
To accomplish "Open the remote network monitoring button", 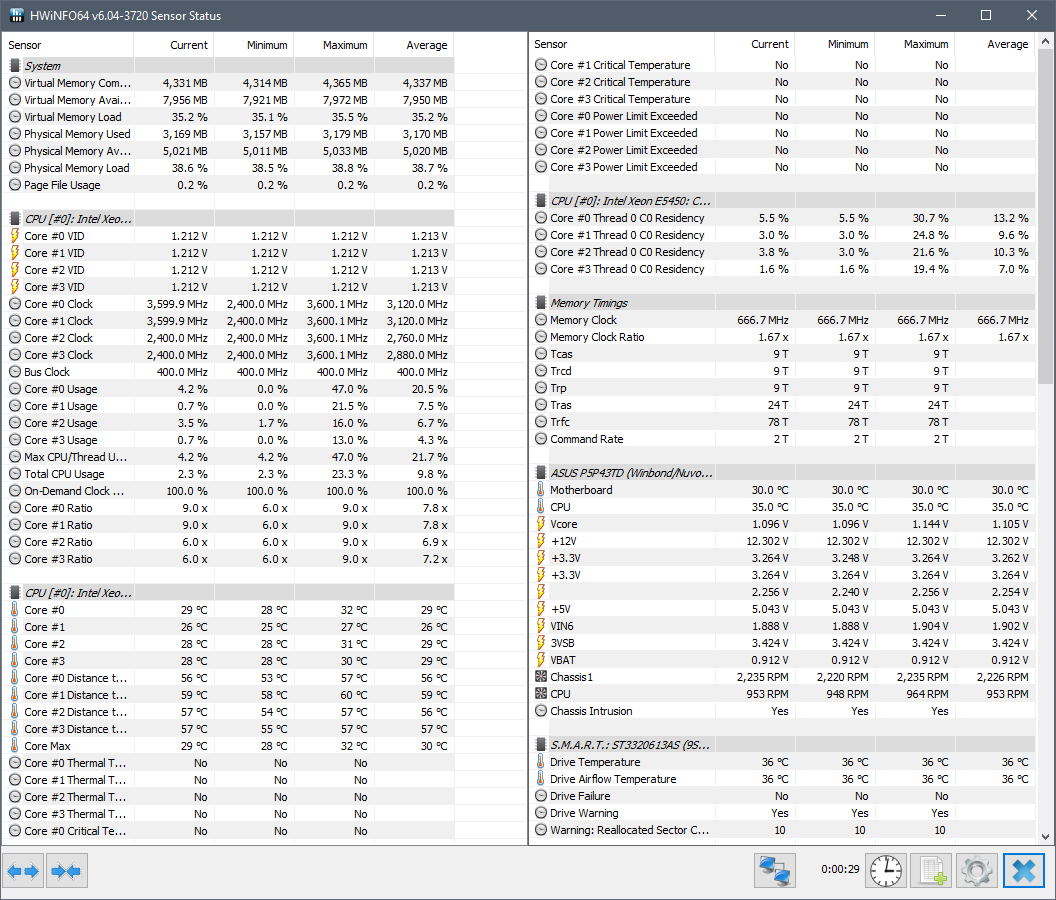I will (774, 871).
